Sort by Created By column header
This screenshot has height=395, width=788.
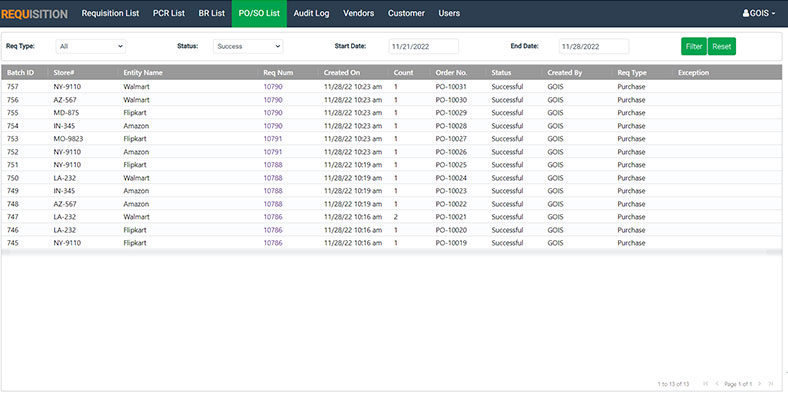[x=565, y=72]
